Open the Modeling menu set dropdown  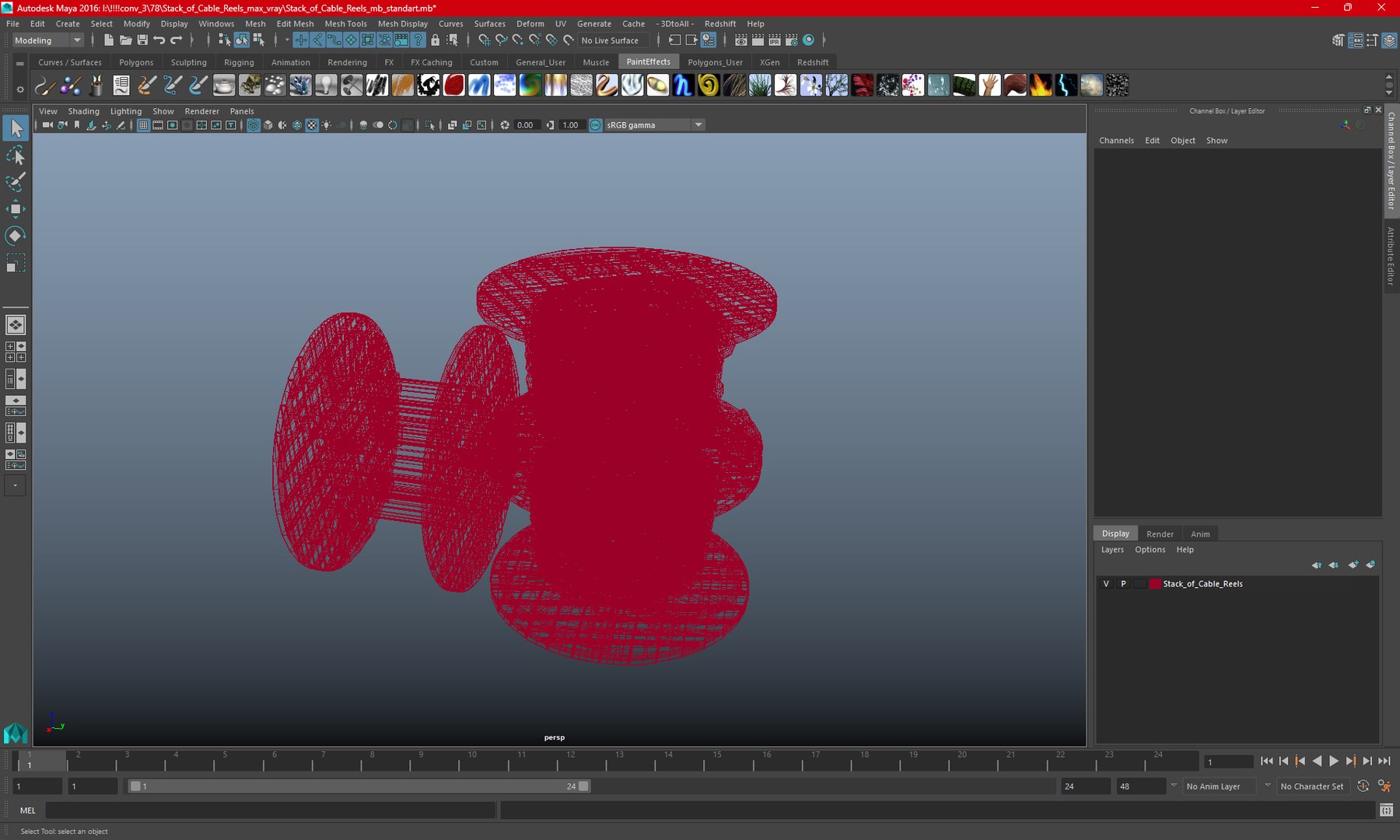pyautogui.click(x=47, y=40)
